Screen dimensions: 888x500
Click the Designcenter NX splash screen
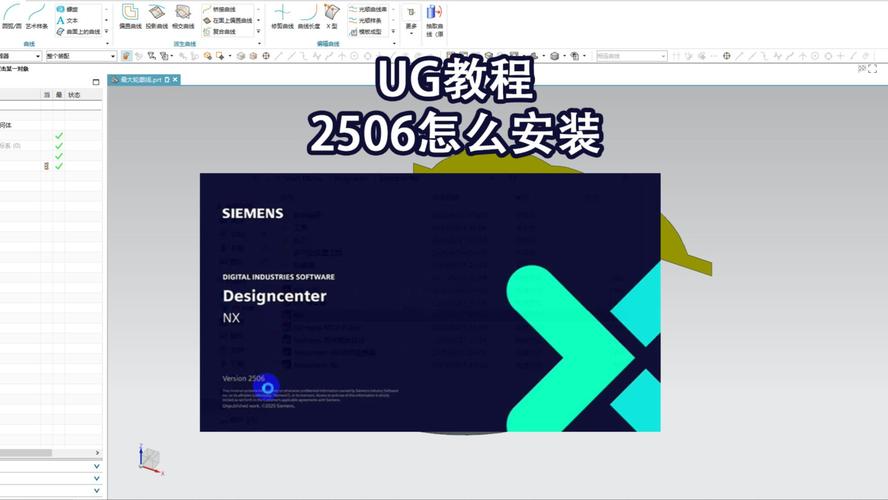pos(430,302)
